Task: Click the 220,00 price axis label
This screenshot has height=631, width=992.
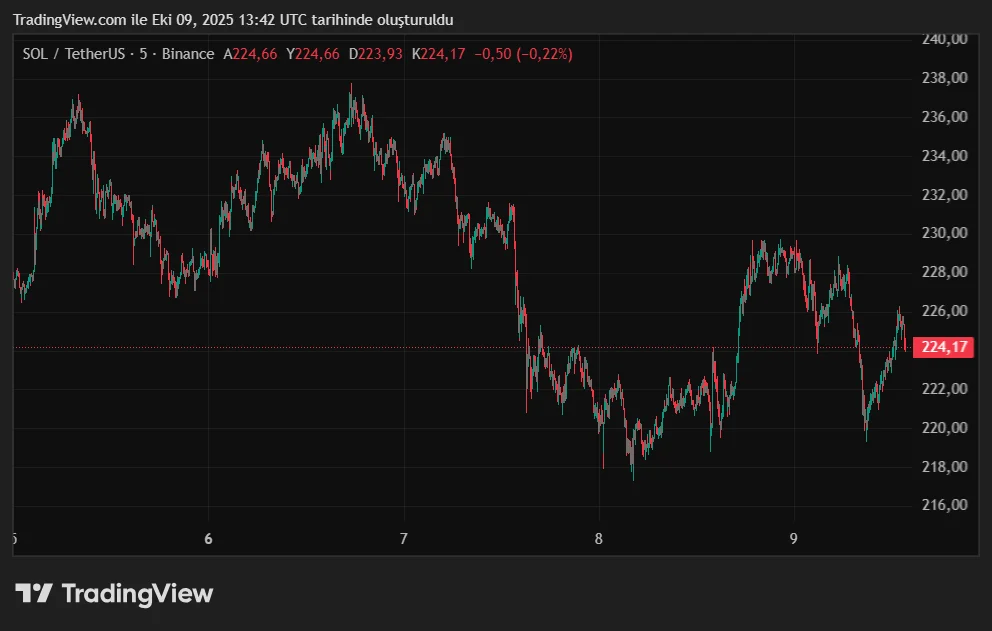Action: pos(945,428)
